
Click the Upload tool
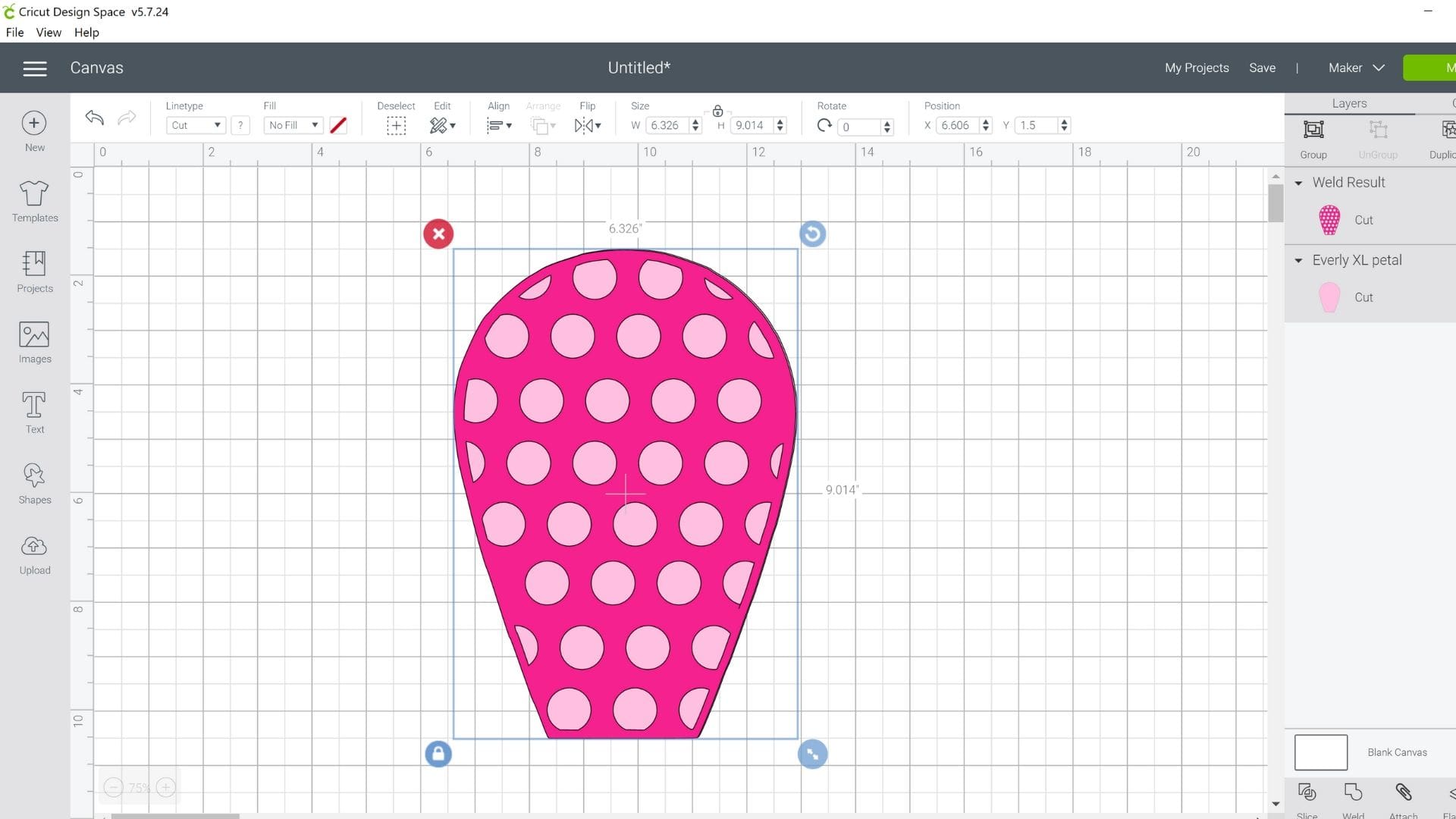(34, 553)
